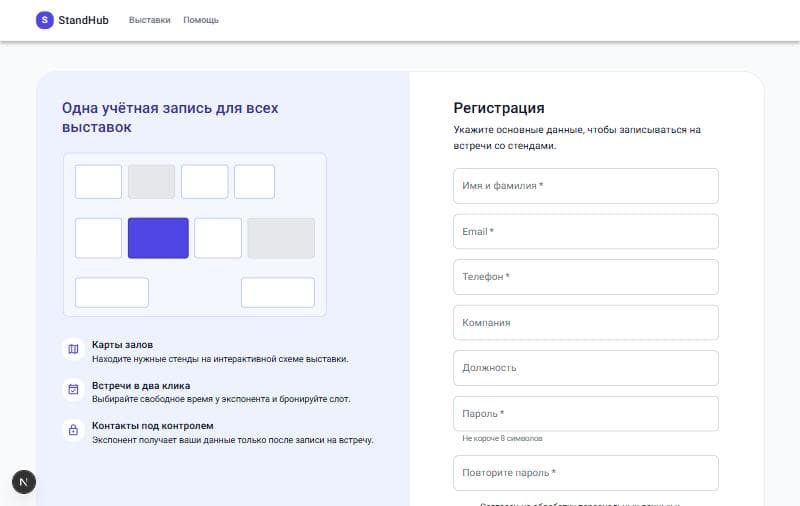The width and height of the screenshot is (800, 506).
Task: Focus the Должность input field
Action: pos(586,368)
